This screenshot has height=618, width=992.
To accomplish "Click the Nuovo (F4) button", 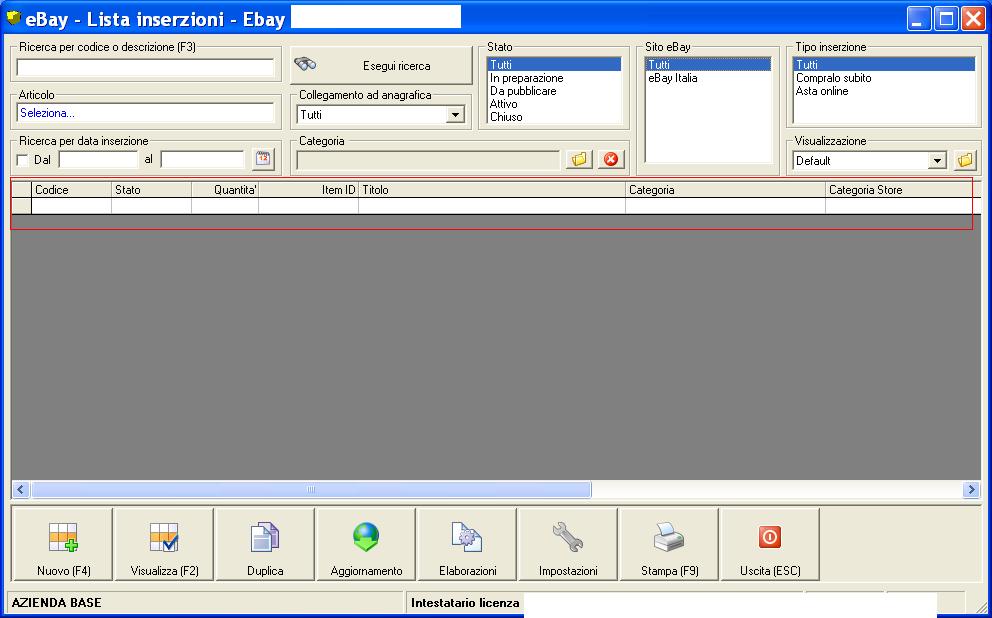I will (63, 544).
